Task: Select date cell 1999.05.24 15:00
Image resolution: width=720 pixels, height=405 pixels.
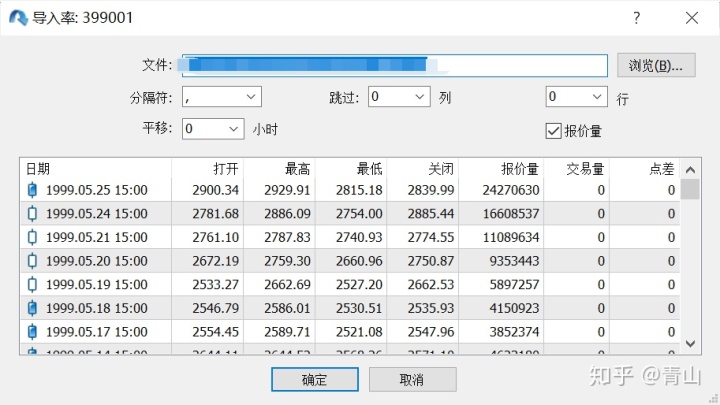Action: click(x=96, y=214)
